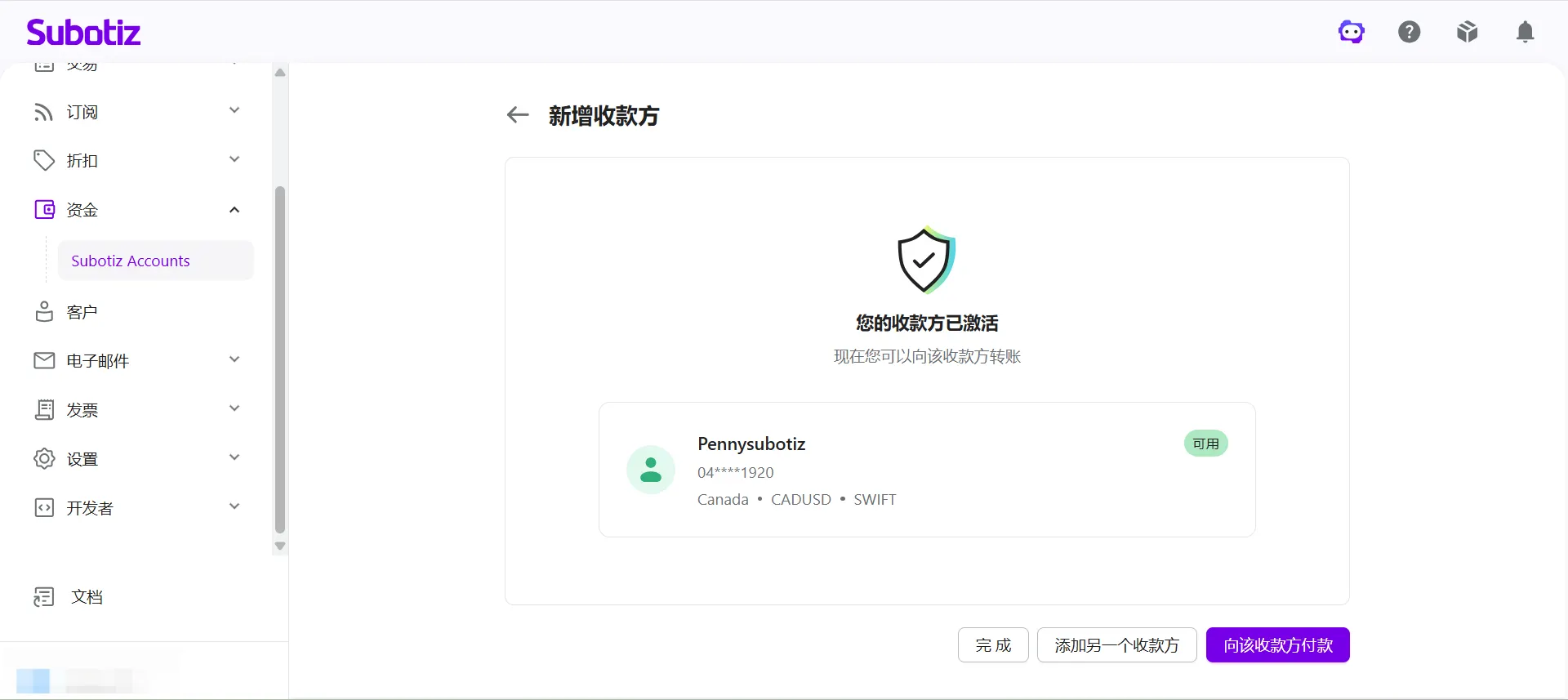Viewport: 1568px width, 700px height.
Task: Click the Subotiz logo
Action: (83, 33)
